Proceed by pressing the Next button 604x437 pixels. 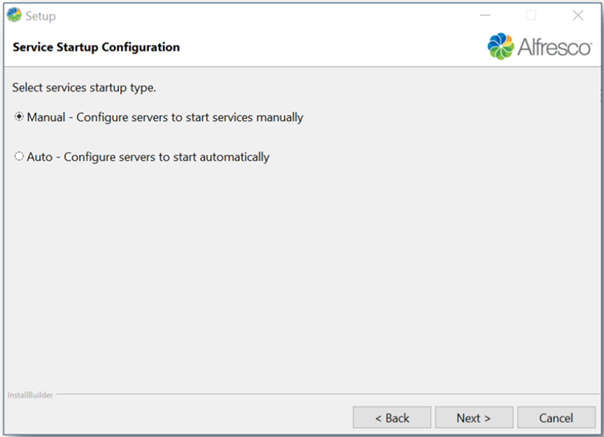coord(474,417)
